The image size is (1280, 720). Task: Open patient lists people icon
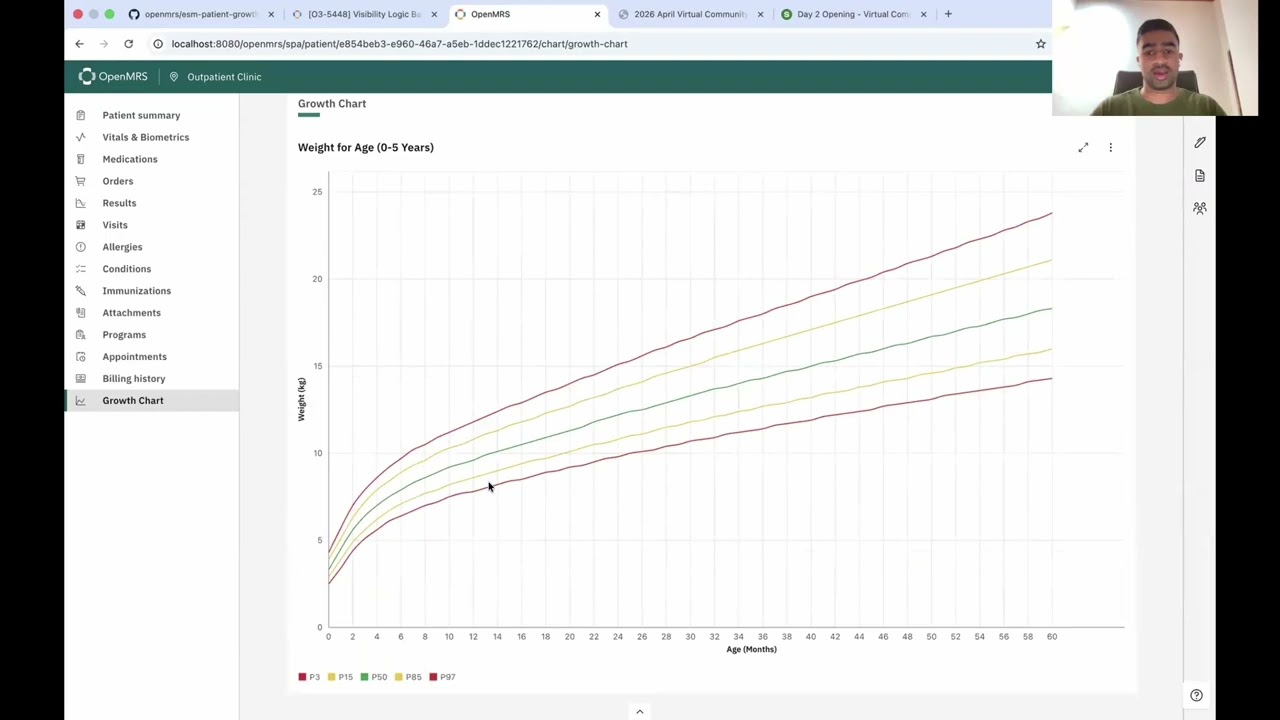pyautogui.click(x=1200, y=208)
